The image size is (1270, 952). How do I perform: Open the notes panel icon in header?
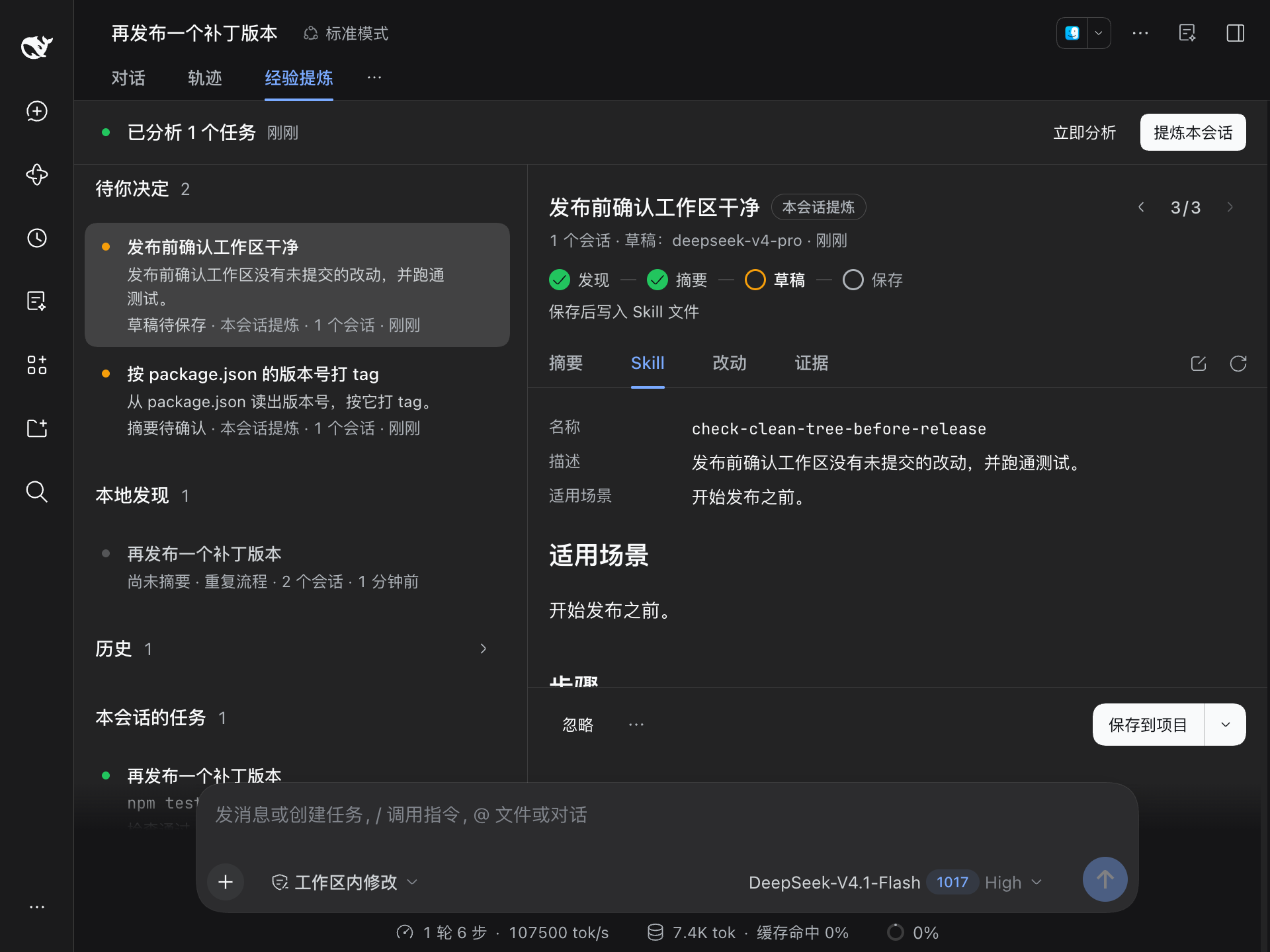(1187, 33)
